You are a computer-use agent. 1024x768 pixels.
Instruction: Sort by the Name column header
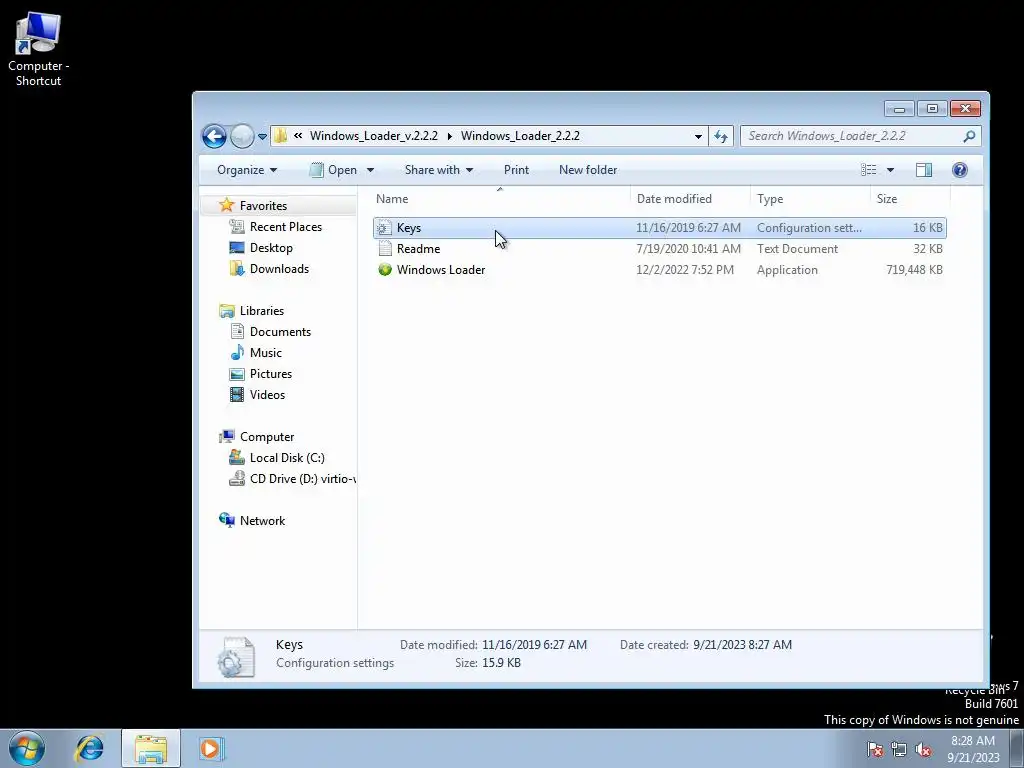(500, 199)
